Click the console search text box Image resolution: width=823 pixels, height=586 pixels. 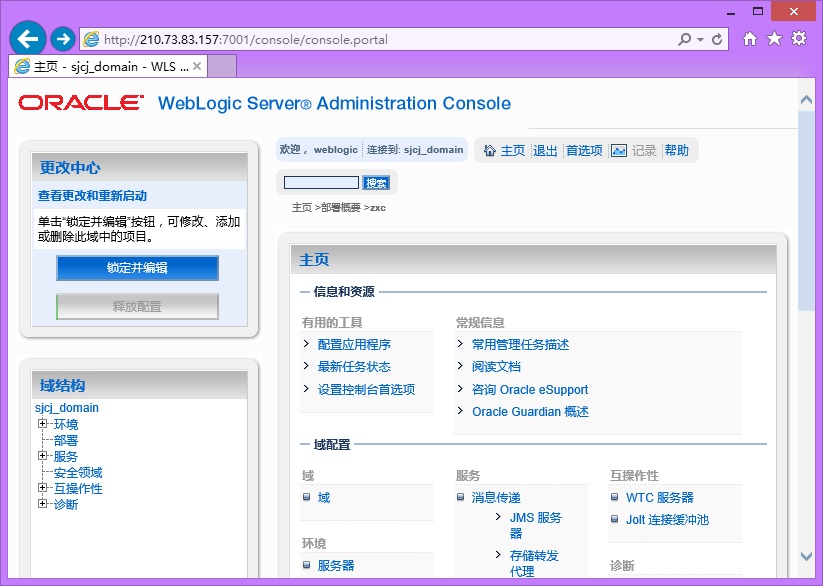[x=321, y=182]
